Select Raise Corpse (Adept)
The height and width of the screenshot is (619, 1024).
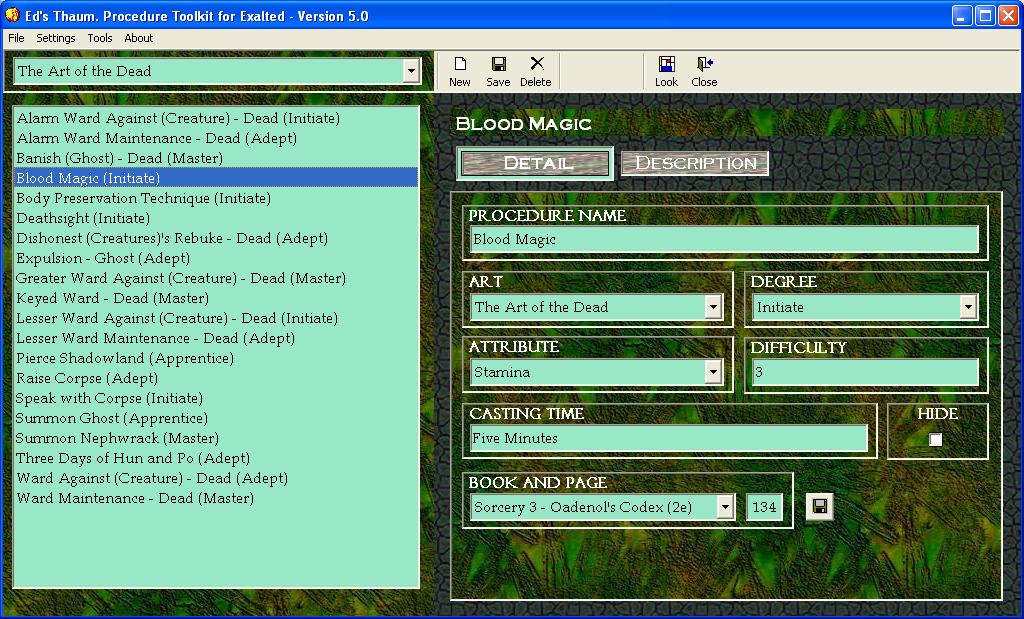point(216,378)
